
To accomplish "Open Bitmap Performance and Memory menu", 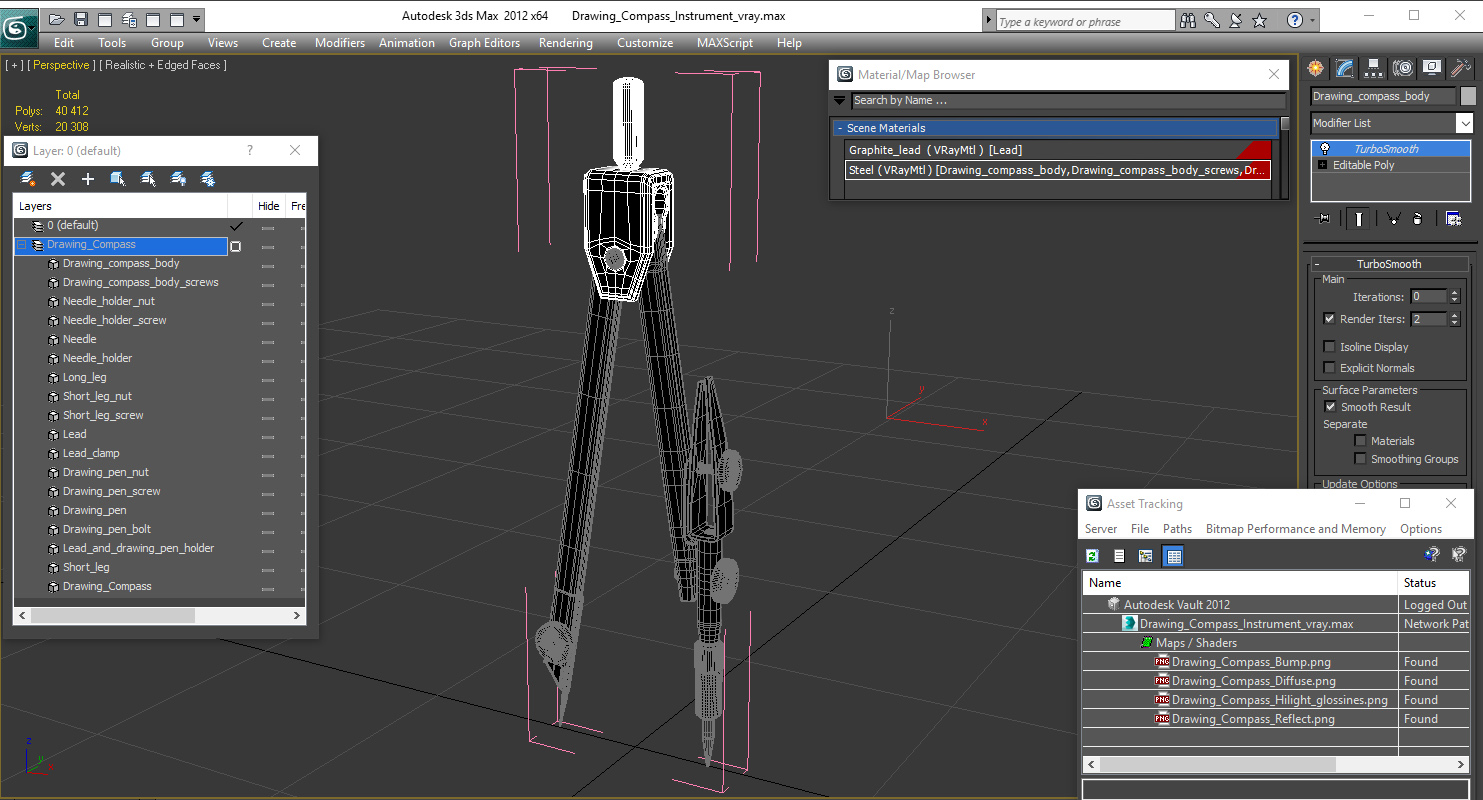I will [x=1295, y=529].
